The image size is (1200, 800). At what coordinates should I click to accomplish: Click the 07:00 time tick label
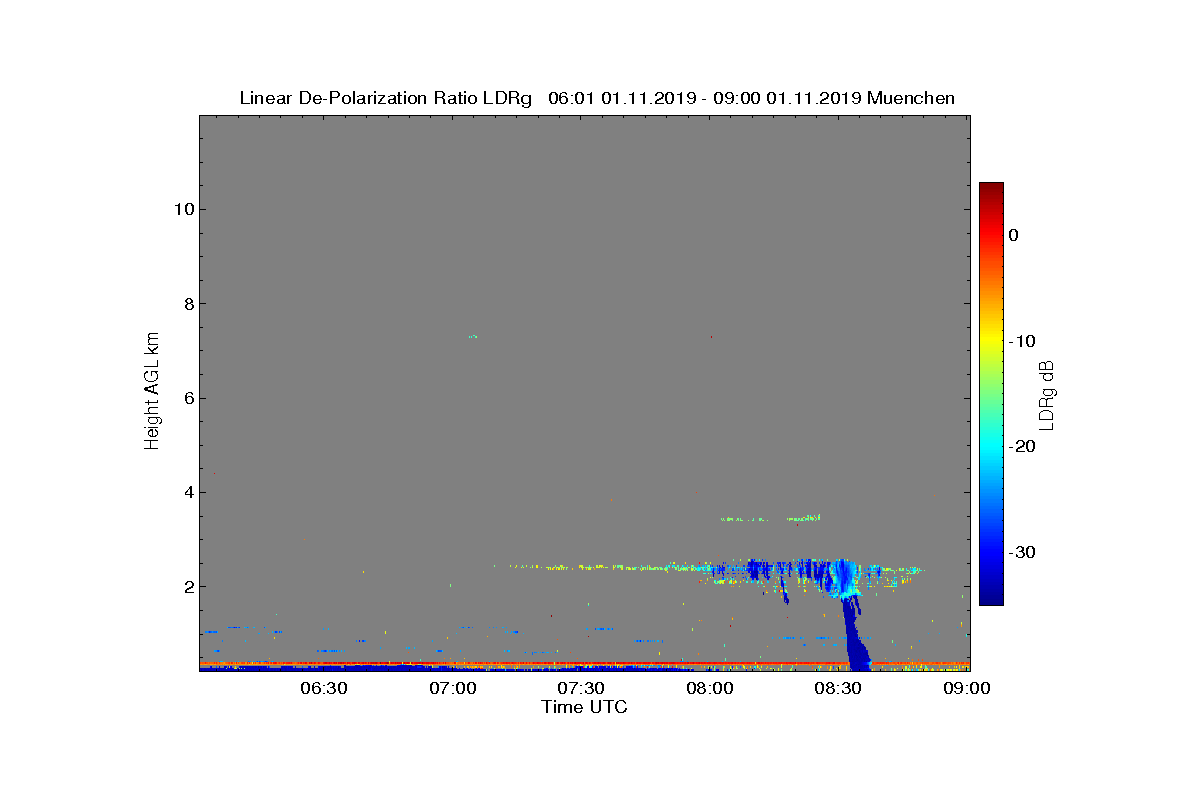453,688
